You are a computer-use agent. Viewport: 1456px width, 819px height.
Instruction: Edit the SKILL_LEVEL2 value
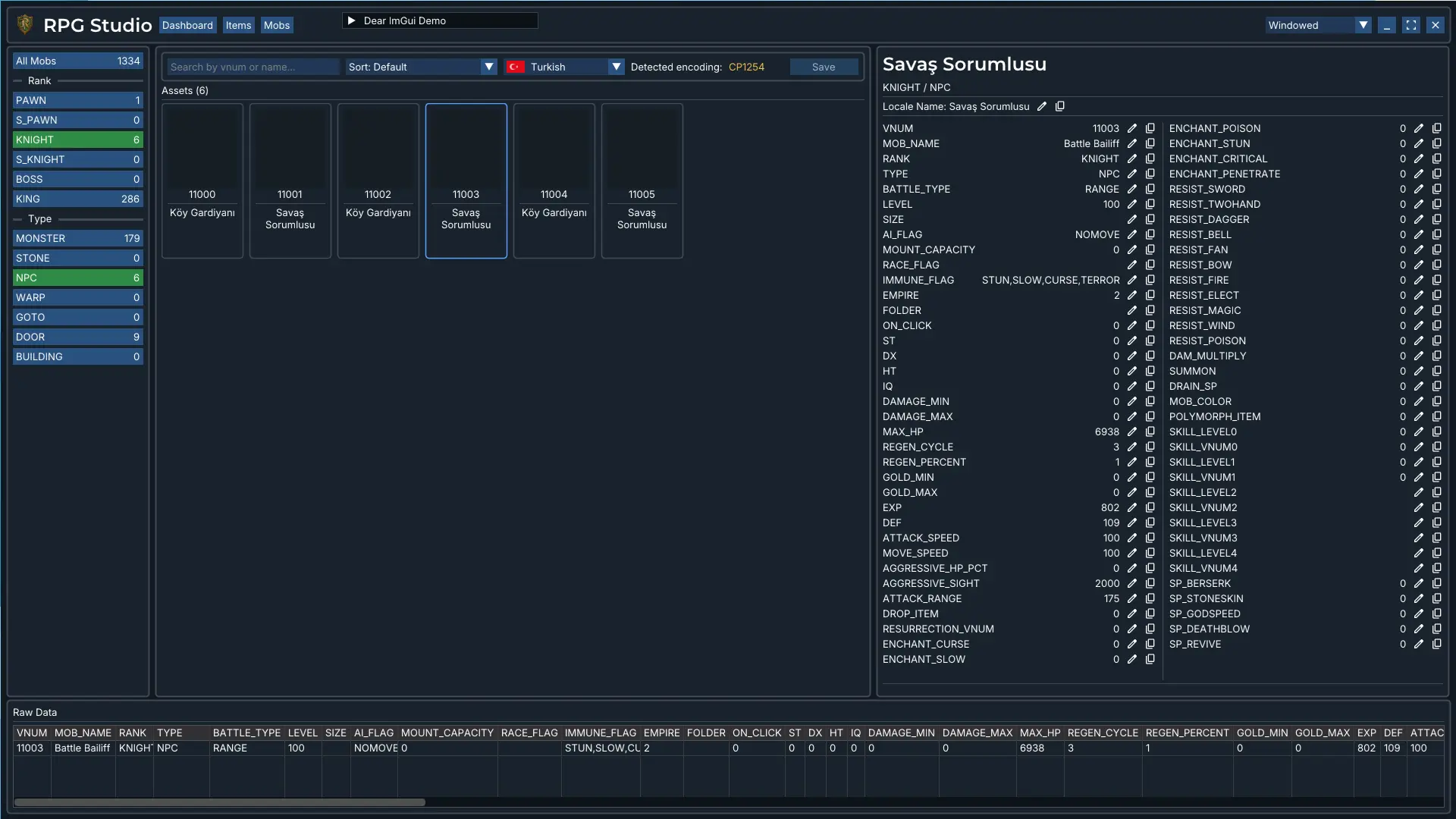click(x=1419, y=492)
